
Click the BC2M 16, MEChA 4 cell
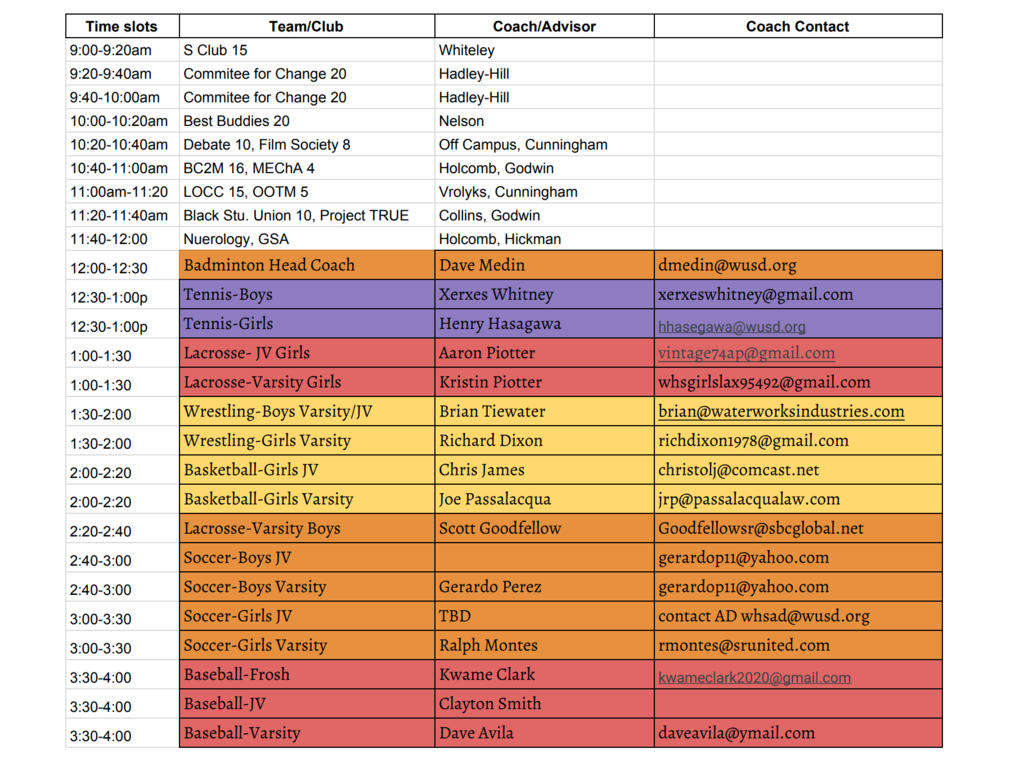point(306,168)
